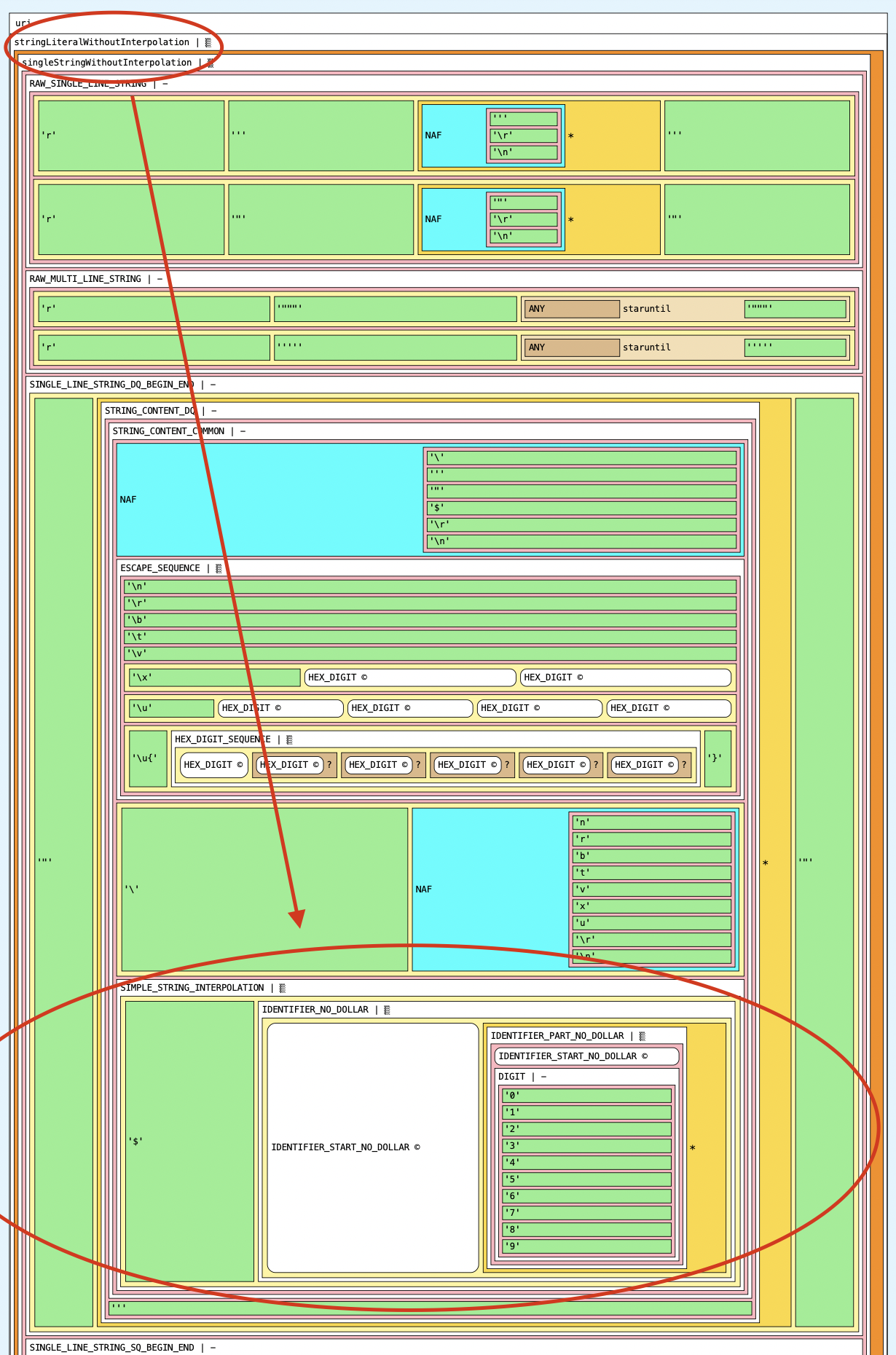Collapse SINGLE_LINE_STRING_SQ_BEGIN_END at the bottom
The image size is (896, 1355).
pyautogui.click(x=213, y=1348)
